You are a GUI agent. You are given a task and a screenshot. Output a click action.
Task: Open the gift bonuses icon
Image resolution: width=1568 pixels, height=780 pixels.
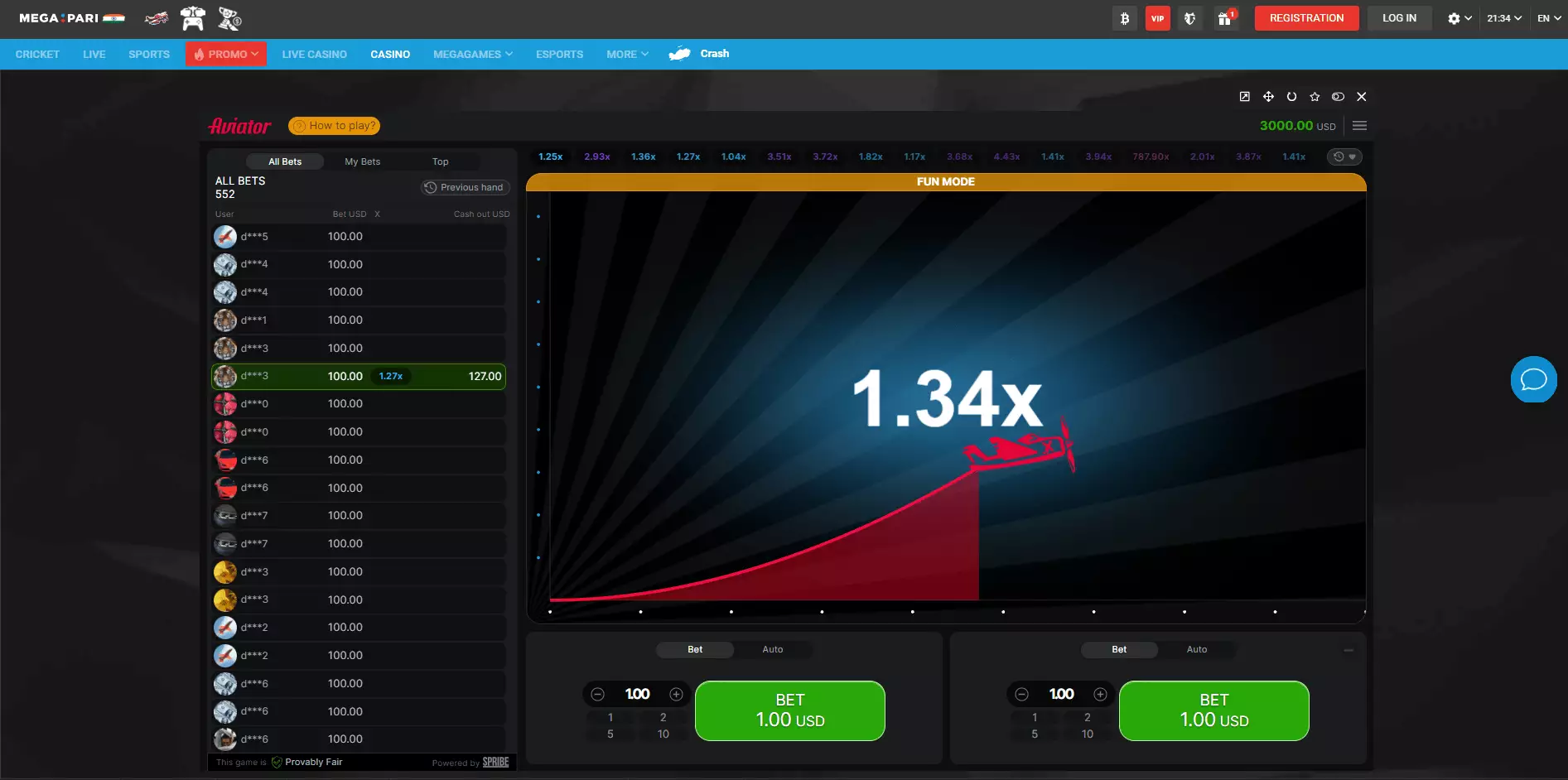point(1224,18)
